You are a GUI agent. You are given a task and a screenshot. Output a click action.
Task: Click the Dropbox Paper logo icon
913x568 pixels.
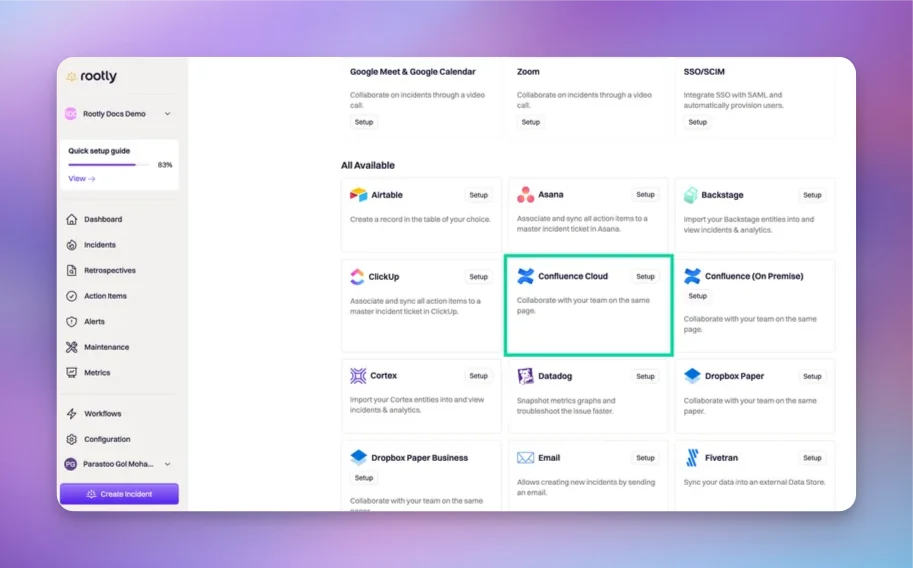coord(692,376)
